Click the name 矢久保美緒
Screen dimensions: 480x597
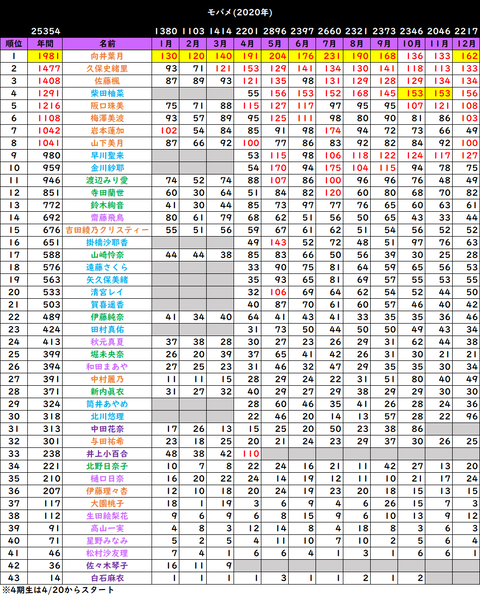point(107,280)
